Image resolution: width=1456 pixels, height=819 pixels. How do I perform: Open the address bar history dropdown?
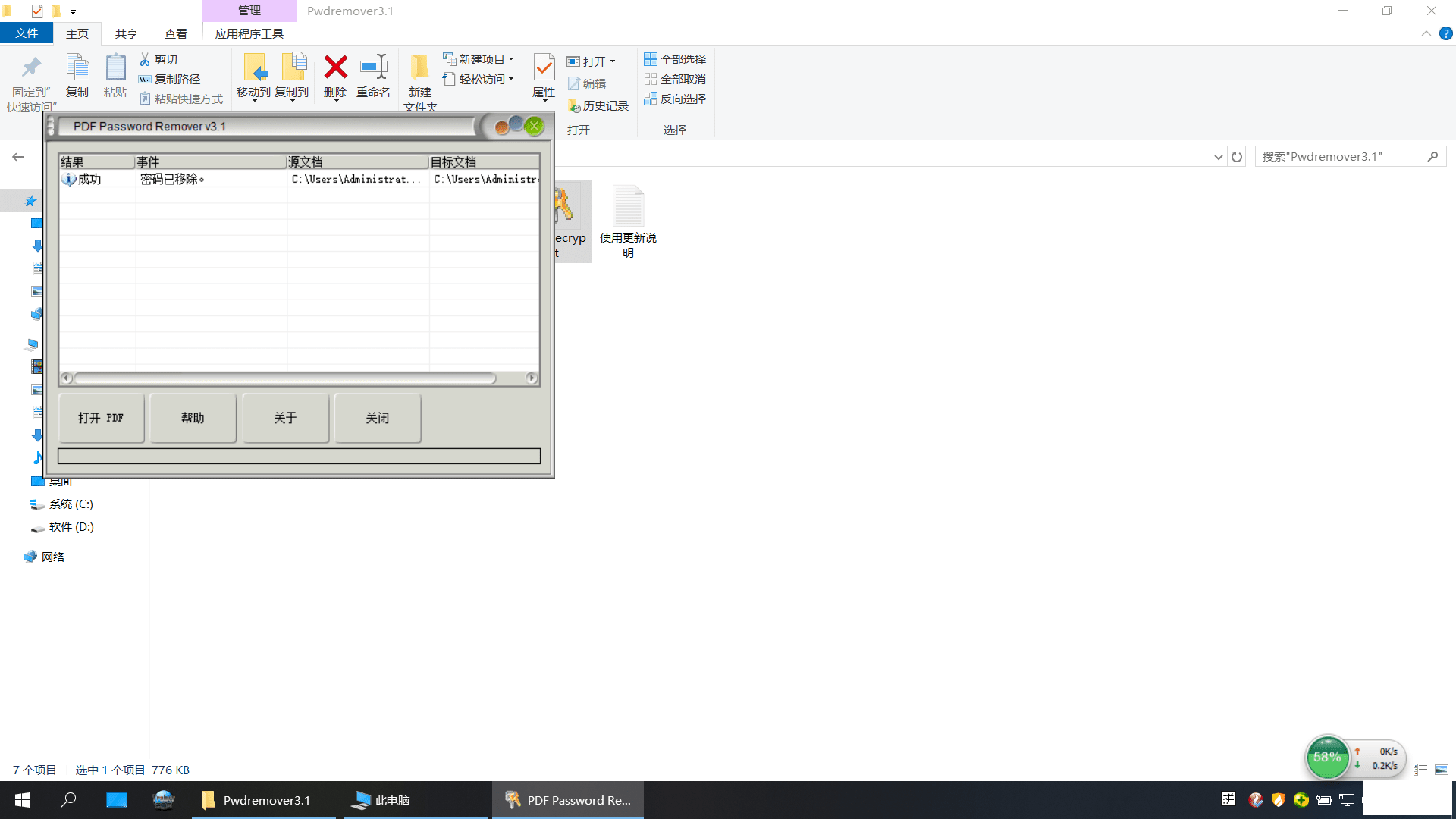[x=1218, y=157]
